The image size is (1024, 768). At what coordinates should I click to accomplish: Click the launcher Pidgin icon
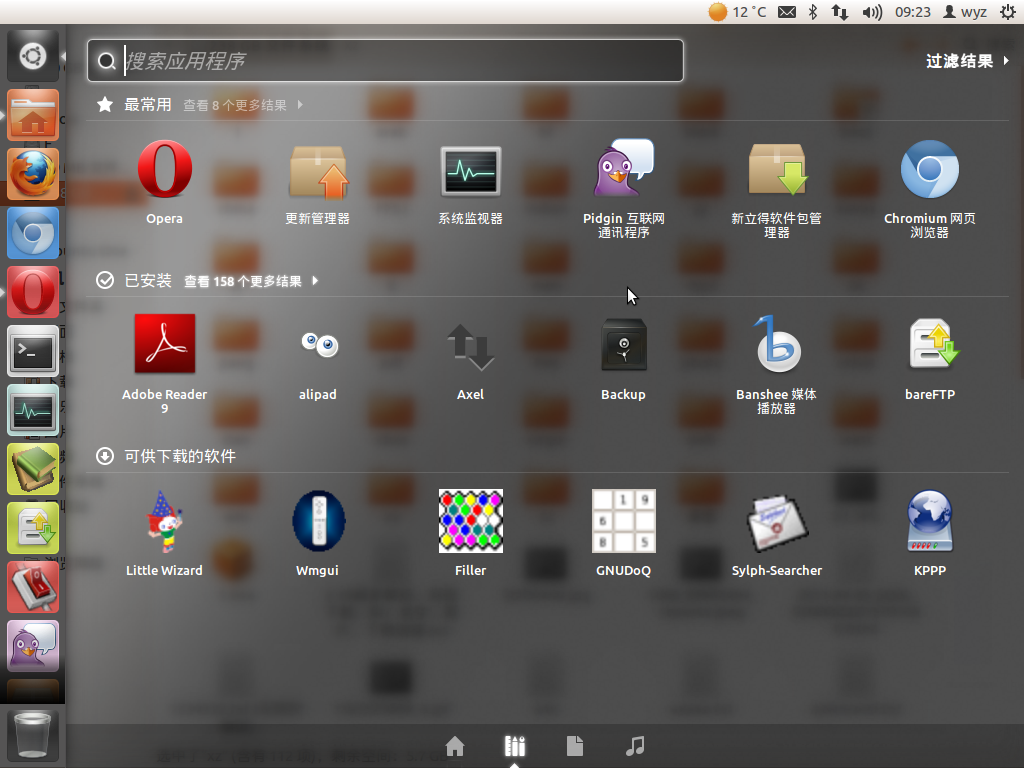point(33,646)
